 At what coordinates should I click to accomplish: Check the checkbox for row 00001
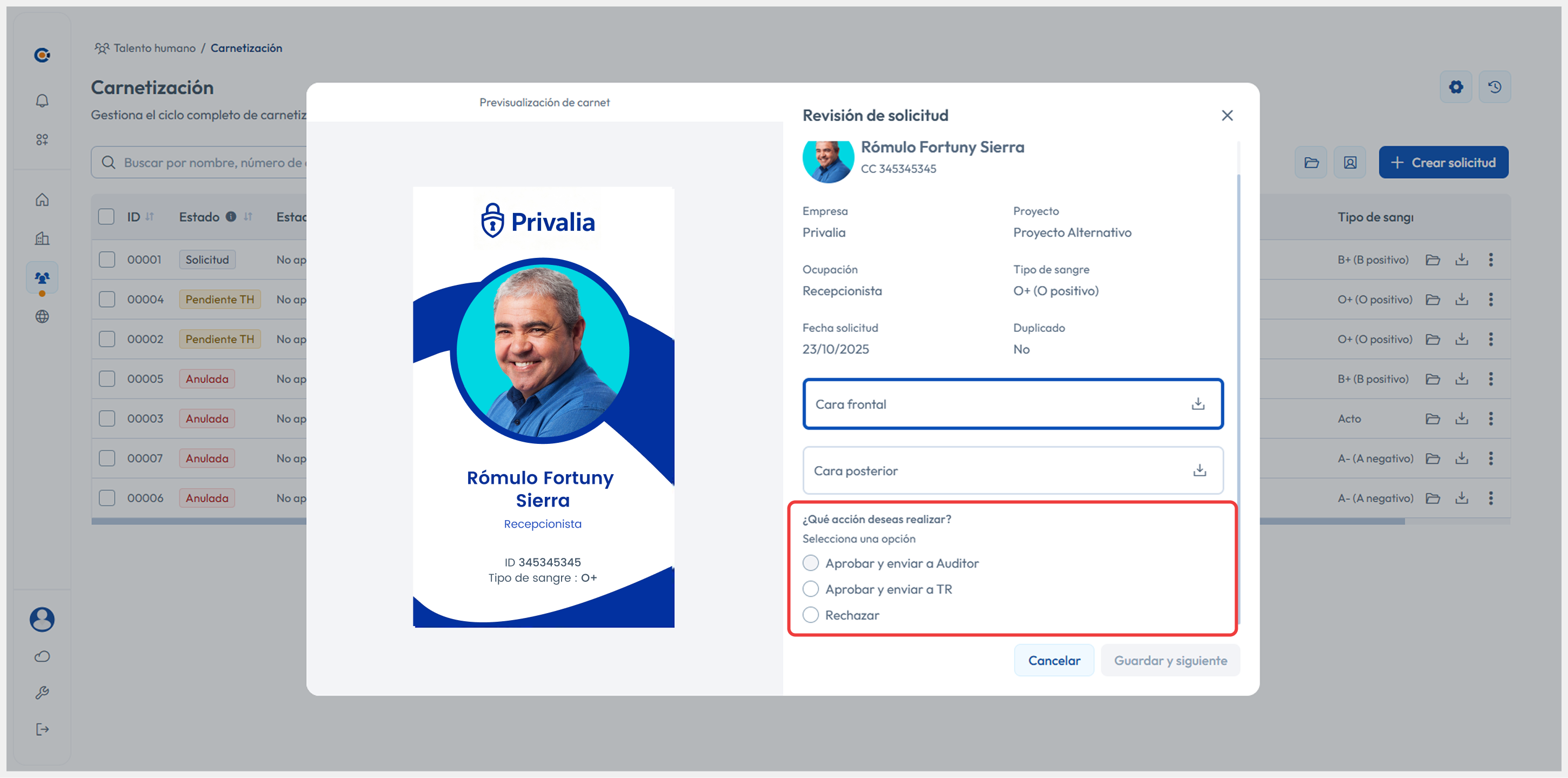(106, 259)
